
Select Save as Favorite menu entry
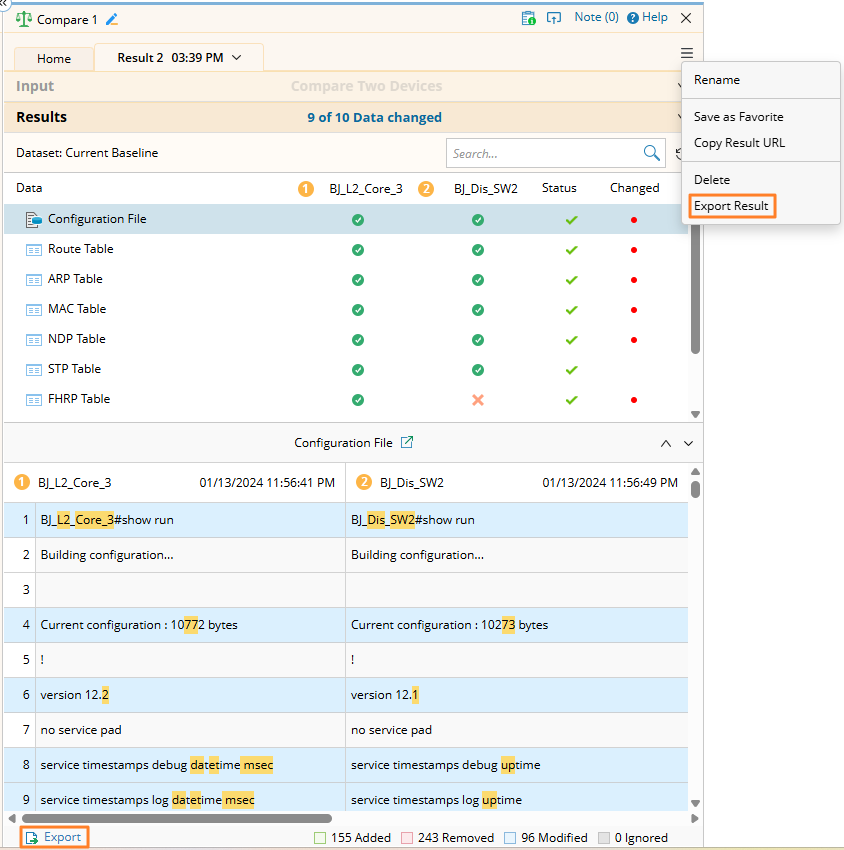pyautogui.click(x=738, y=117)
